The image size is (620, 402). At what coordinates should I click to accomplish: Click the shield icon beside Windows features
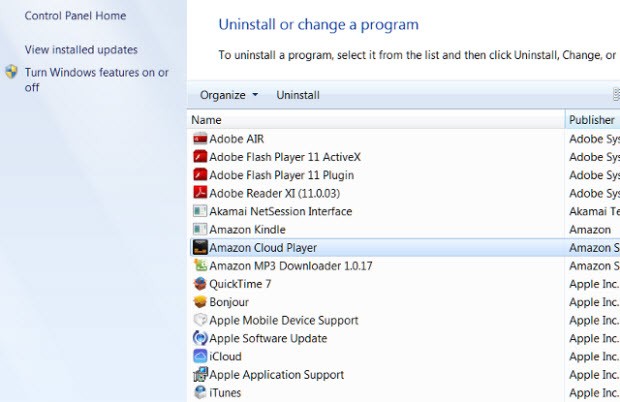(11, 72)
